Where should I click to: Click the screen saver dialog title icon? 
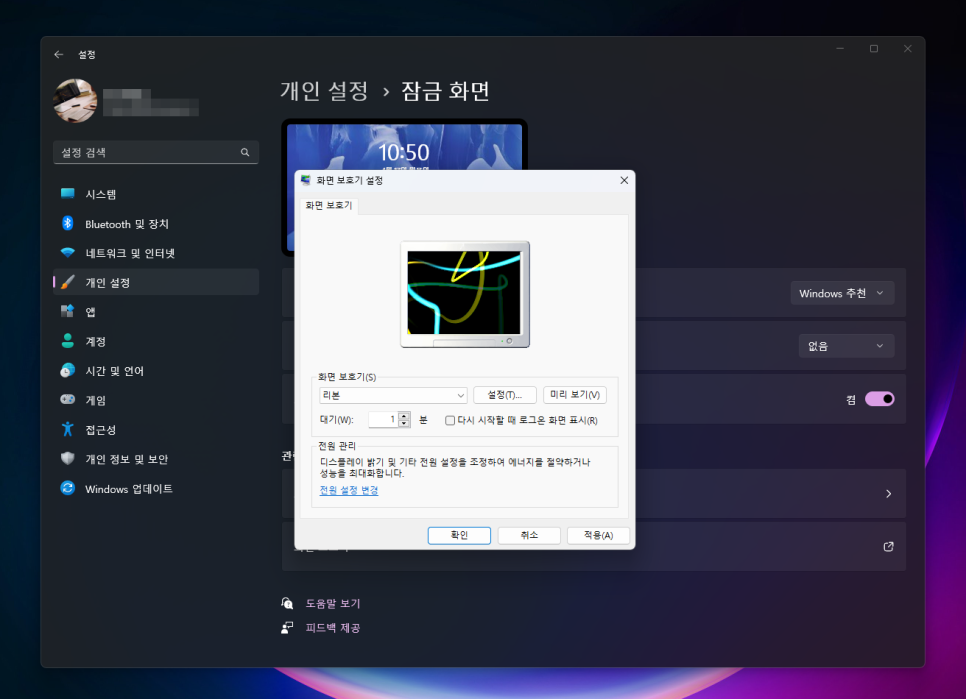click(306, 180)
